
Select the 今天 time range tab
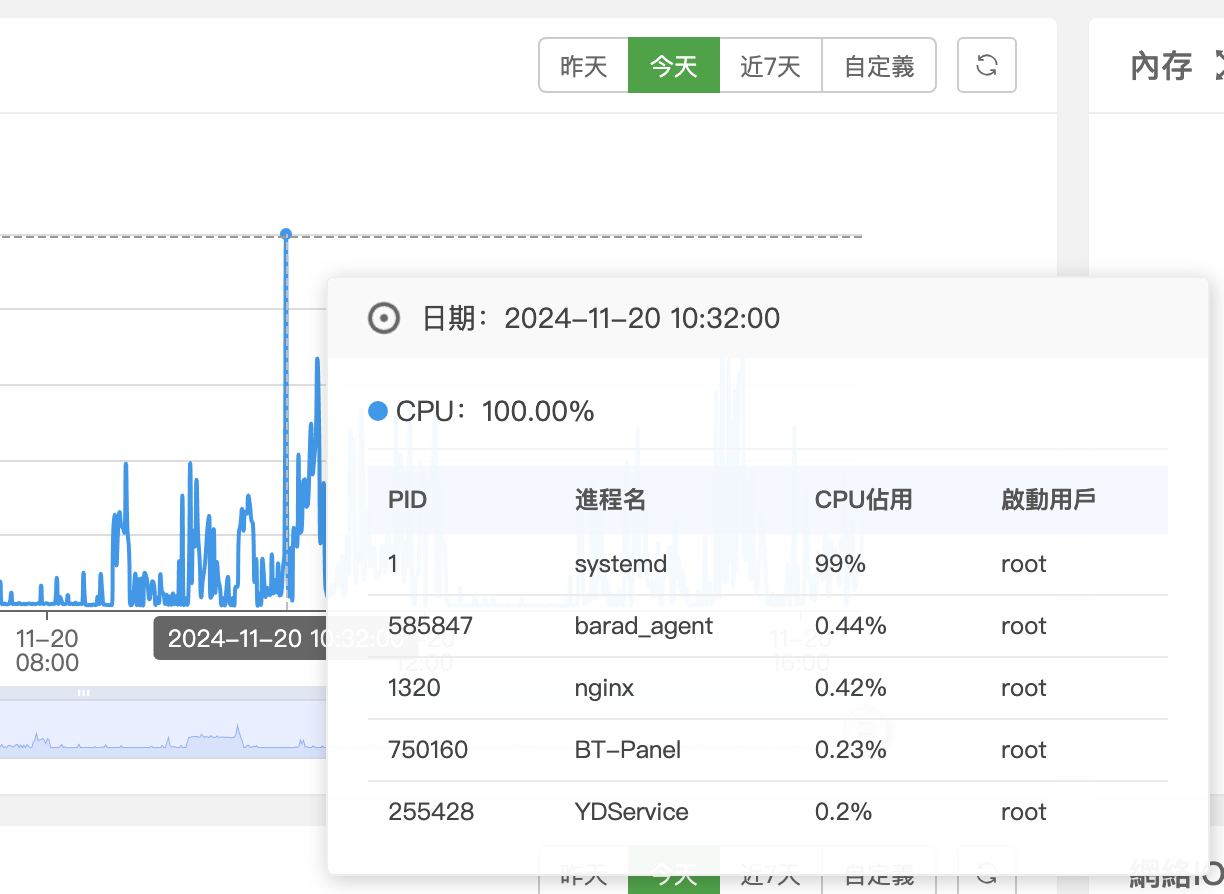(674, 66)
